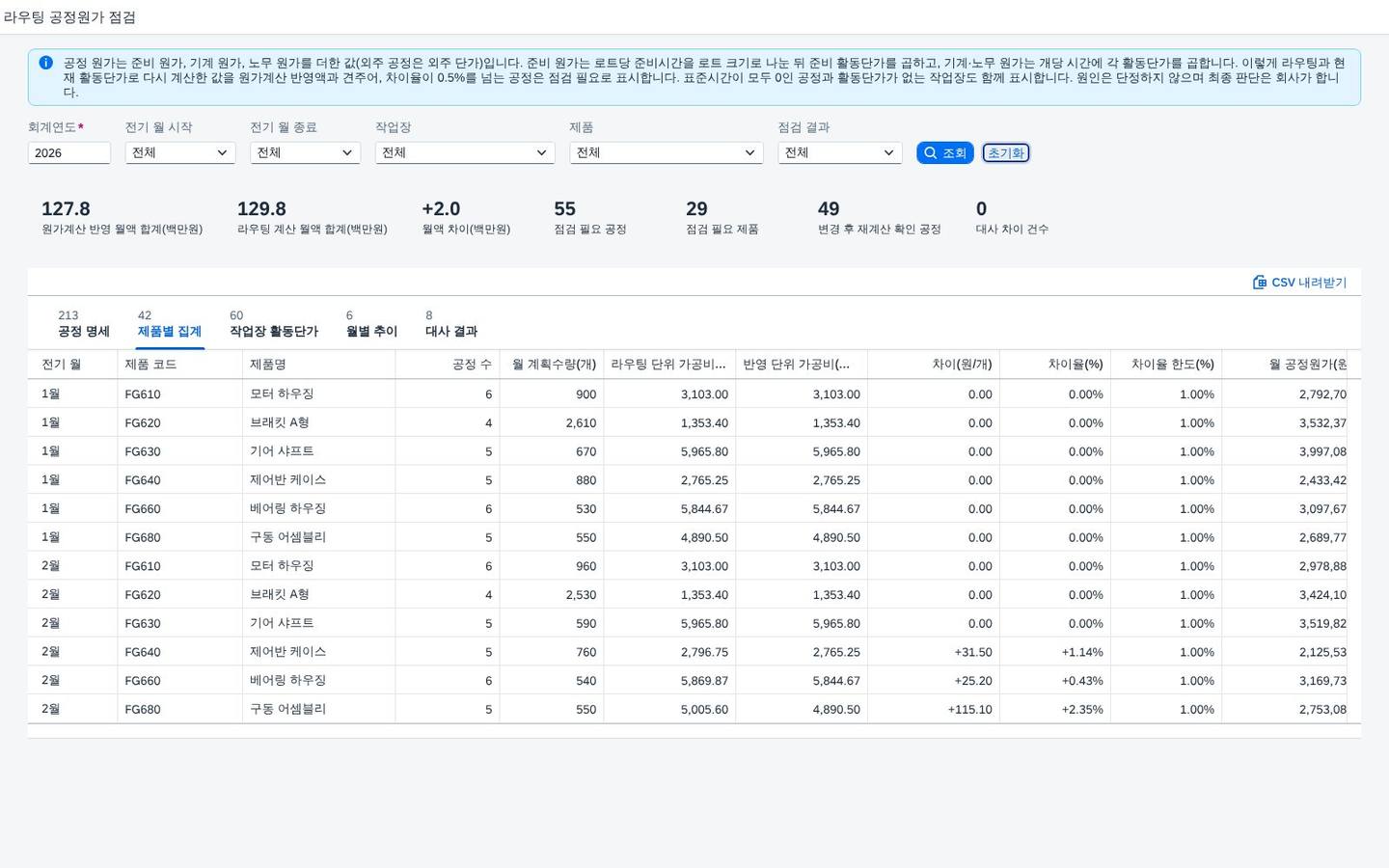The image size is (1389, 868).
Task: Click the 월 계획수량(개) column header
Action: click(x=552, y=365)
